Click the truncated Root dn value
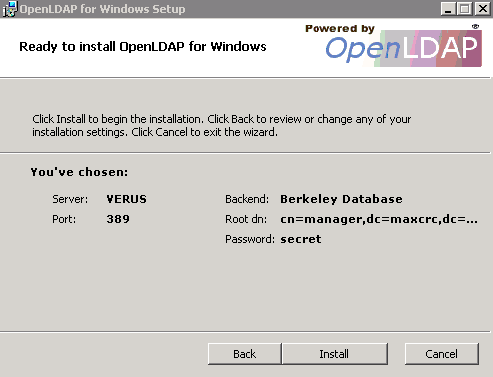 pyautogui.click(x=379, y=219)
